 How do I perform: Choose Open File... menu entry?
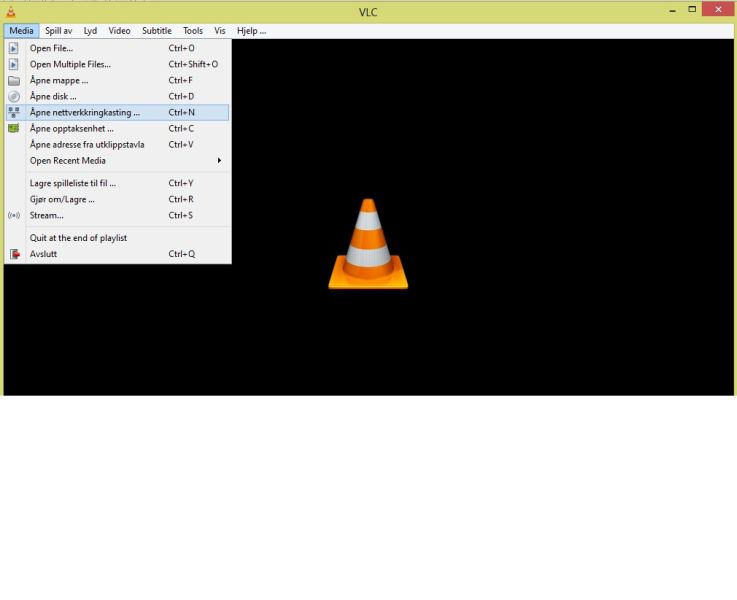[118, 48]
